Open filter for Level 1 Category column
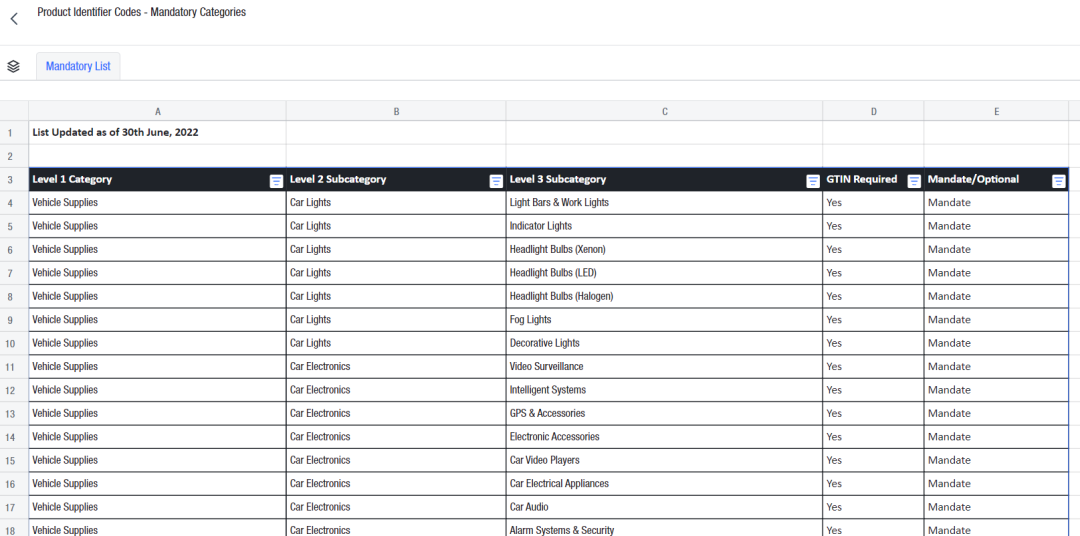 pos(276,181)
